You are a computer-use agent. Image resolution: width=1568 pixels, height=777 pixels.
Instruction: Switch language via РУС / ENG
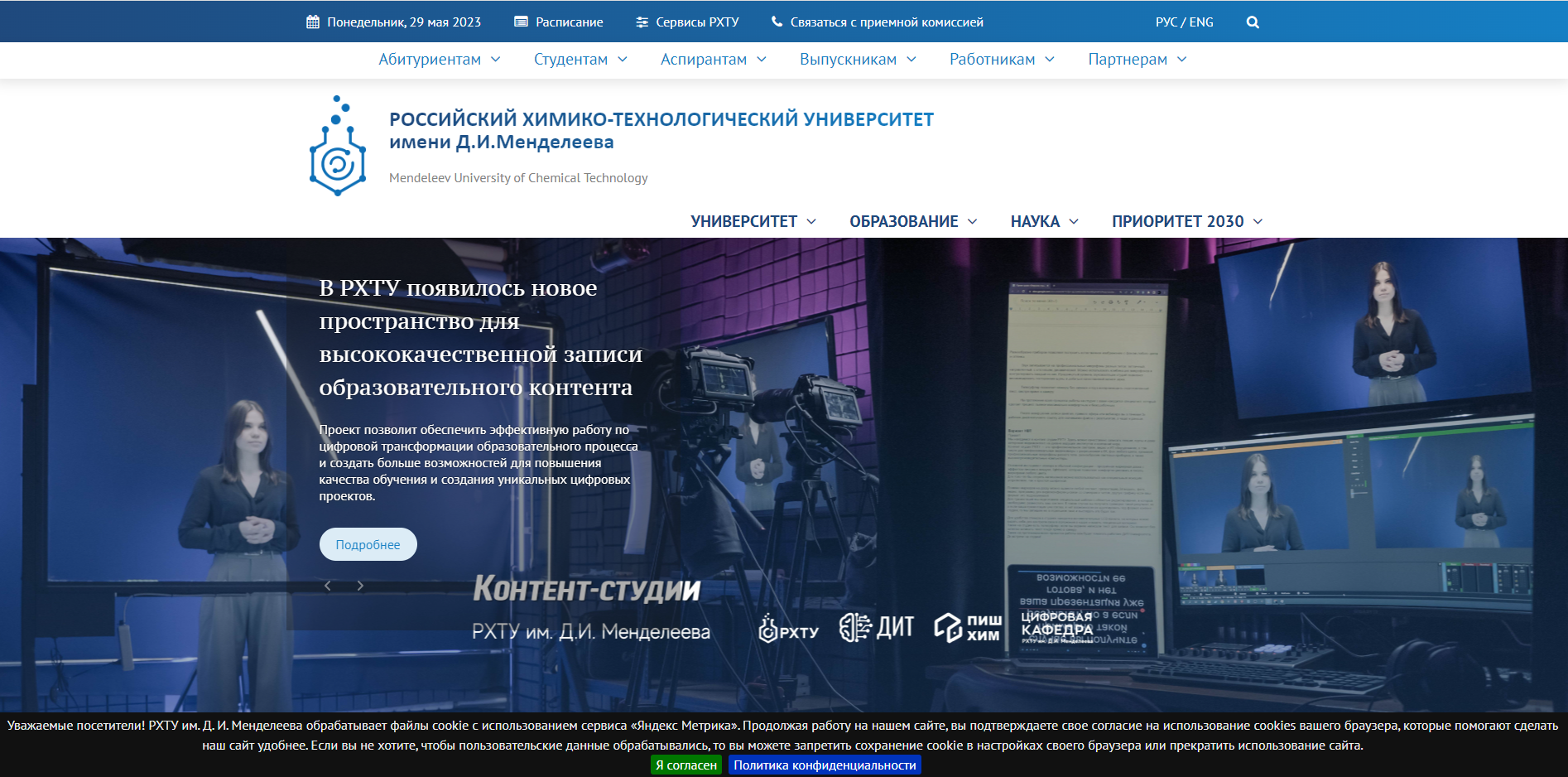tap(1184, 22)
